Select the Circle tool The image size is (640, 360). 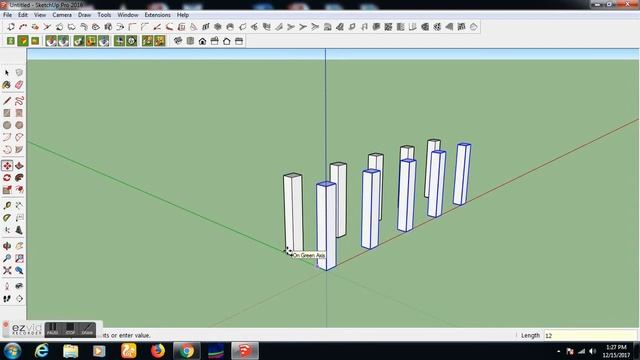tap(7, 125)
